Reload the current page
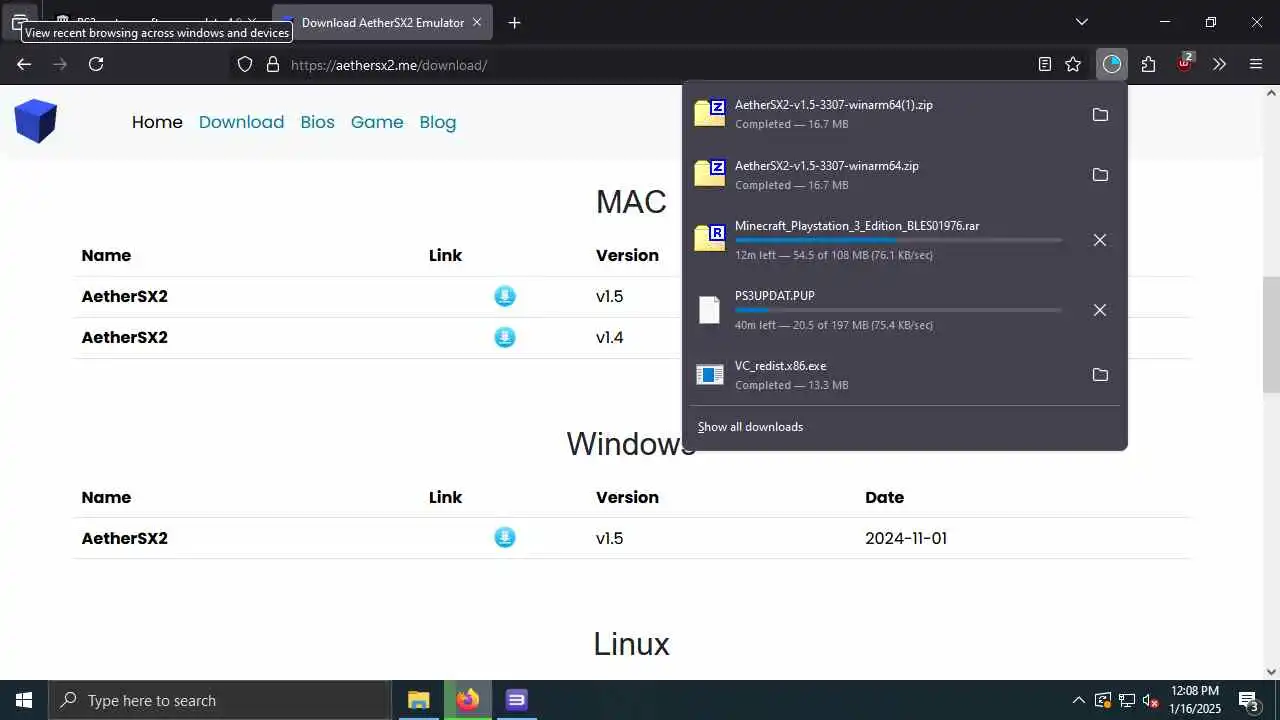Image resolution: width=1280 pixels, height=720 pixels. click(96, 64)
